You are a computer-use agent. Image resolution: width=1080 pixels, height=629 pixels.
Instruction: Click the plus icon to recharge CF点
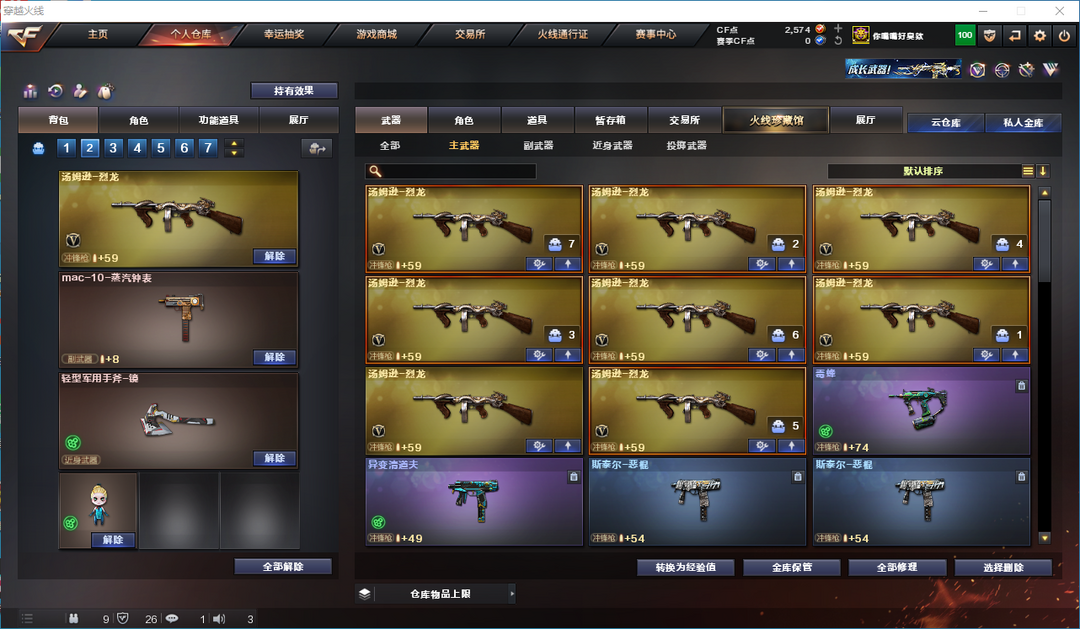838,29
